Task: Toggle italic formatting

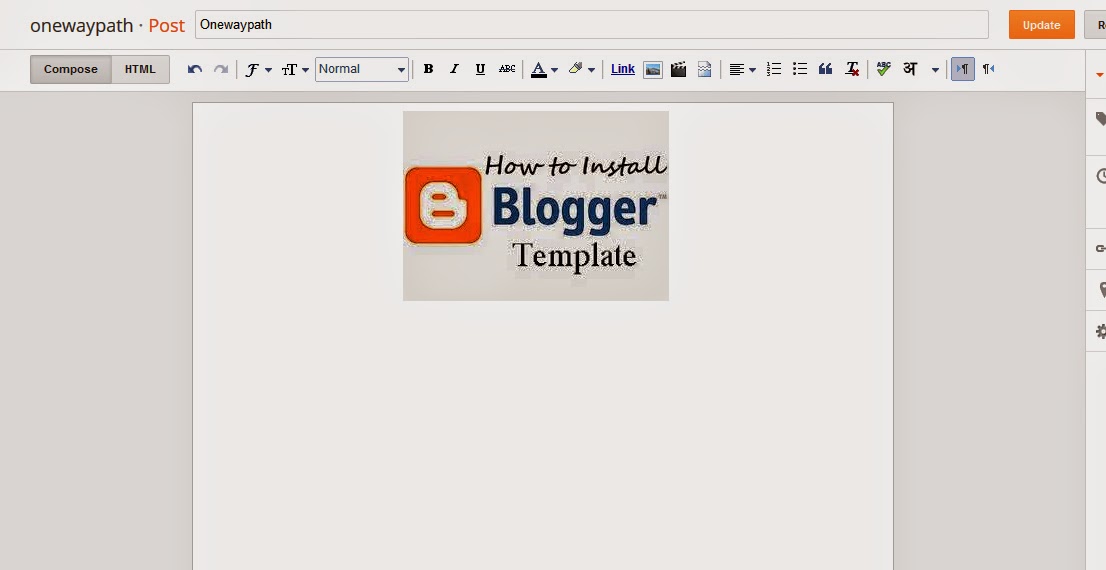Action: (x=454, y=69)
